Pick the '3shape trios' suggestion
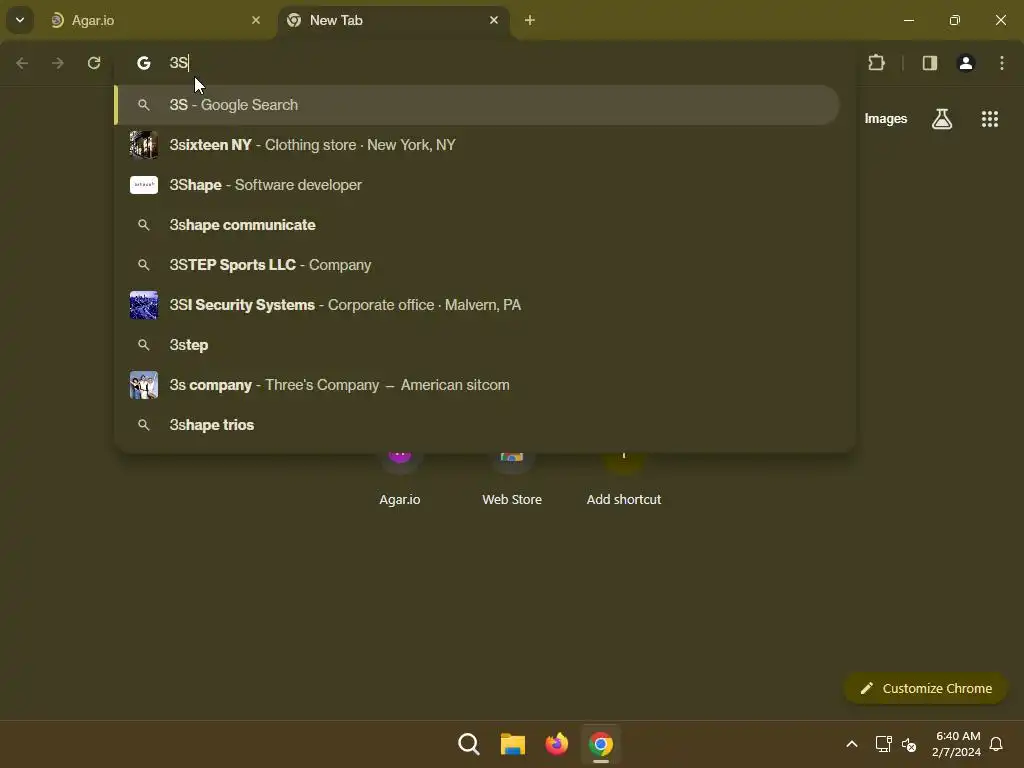Screen dimensions: 1024x768 [x=477, y=424]
